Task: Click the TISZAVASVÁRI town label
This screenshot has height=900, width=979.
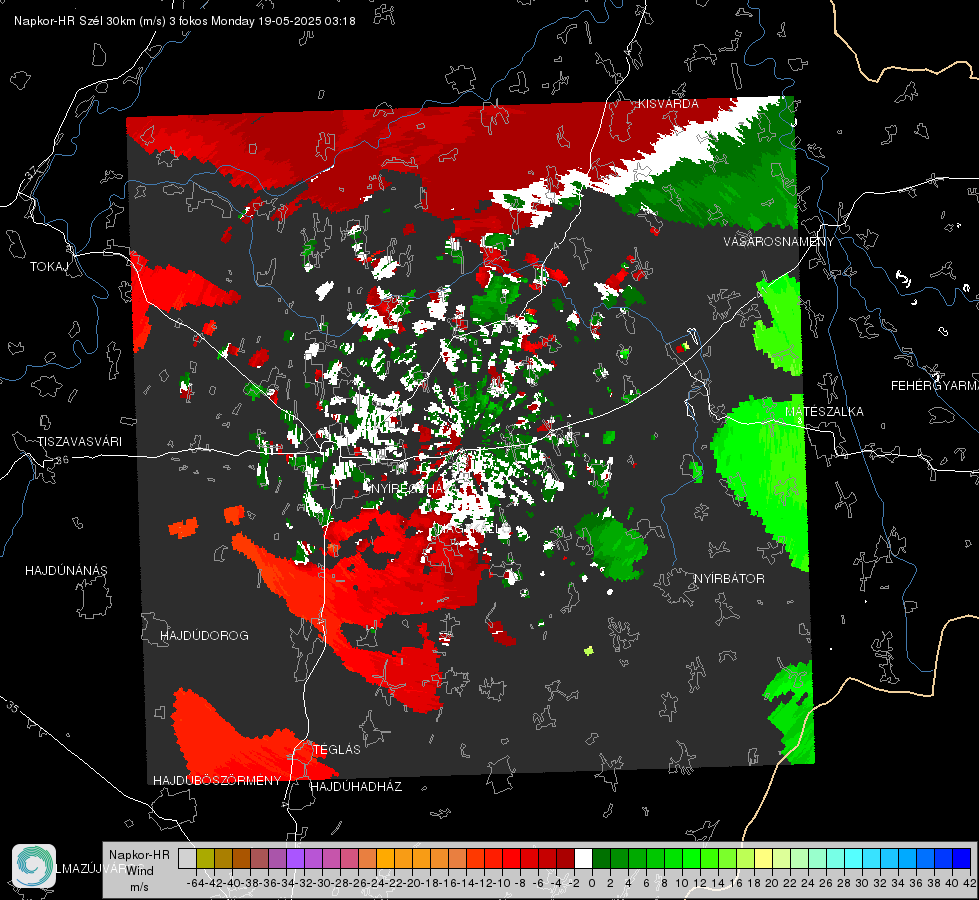Action: pos(79,442)
